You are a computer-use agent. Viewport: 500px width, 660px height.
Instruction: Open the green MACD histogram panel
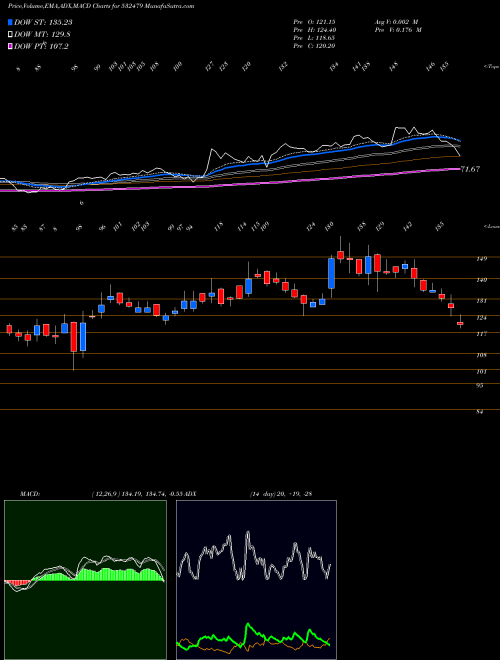click(85, 580)
